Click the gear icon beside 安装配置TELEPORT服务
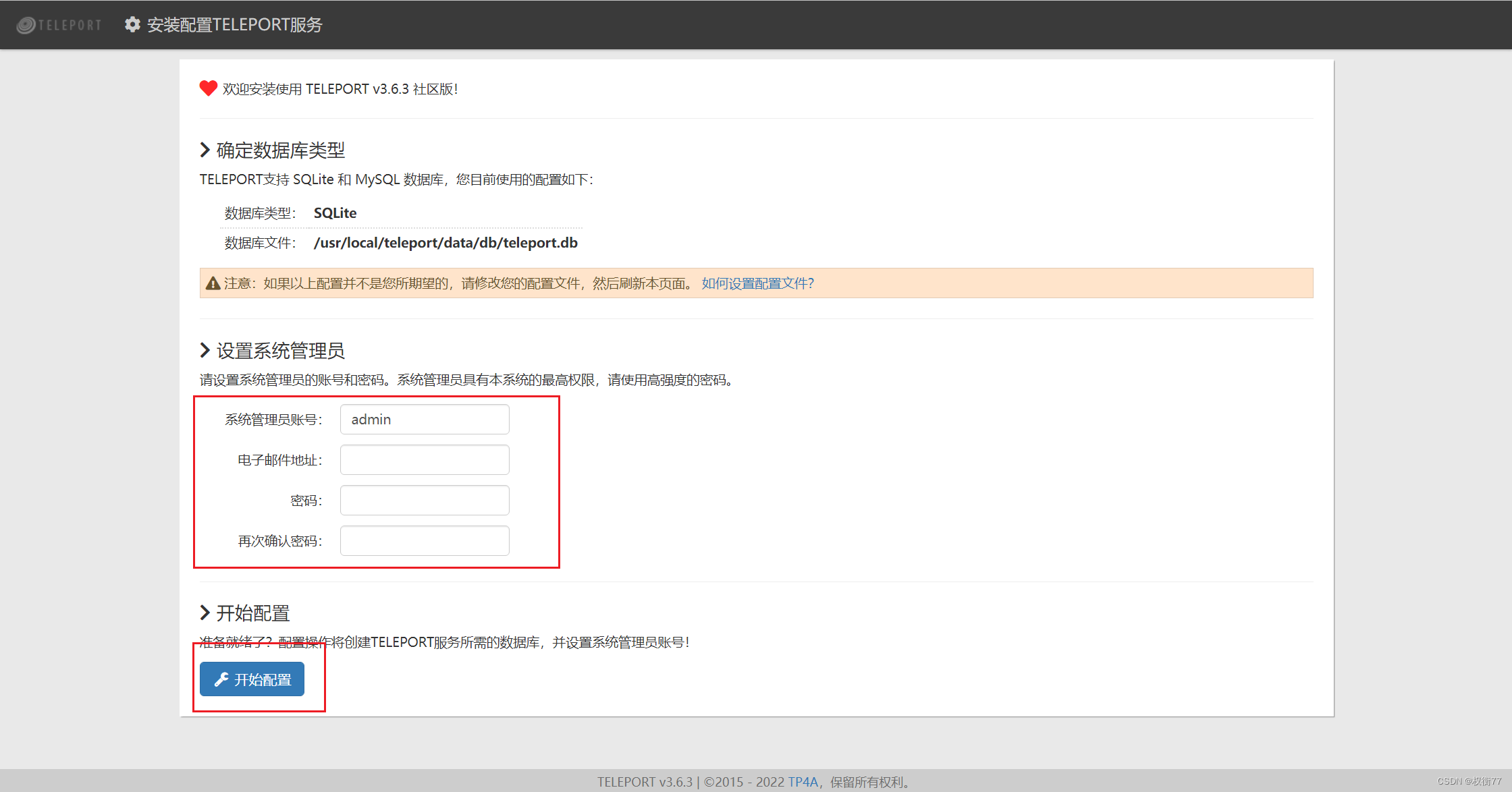This screenshot has width=1512, height=792. 132,24
